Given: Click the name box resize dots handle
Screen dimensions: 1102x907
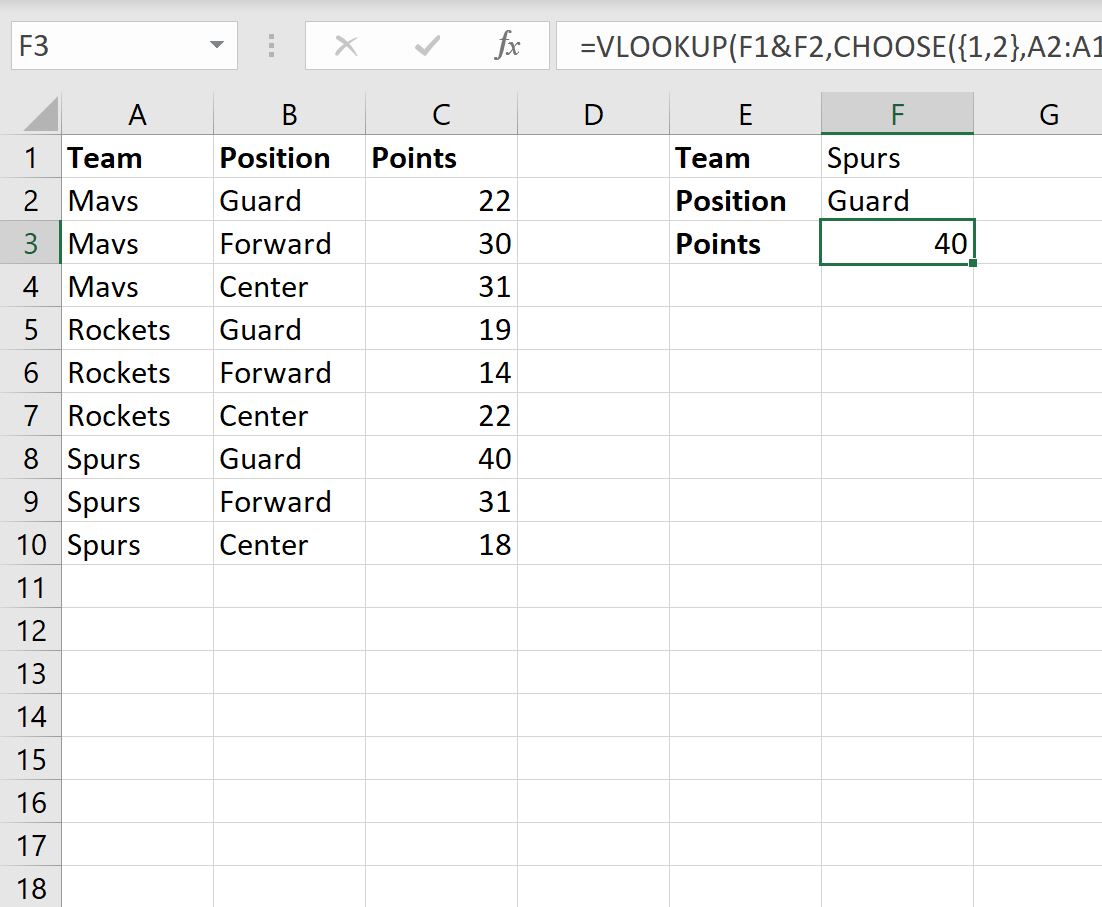Looking at the screenshot, I should click(271, 46).
